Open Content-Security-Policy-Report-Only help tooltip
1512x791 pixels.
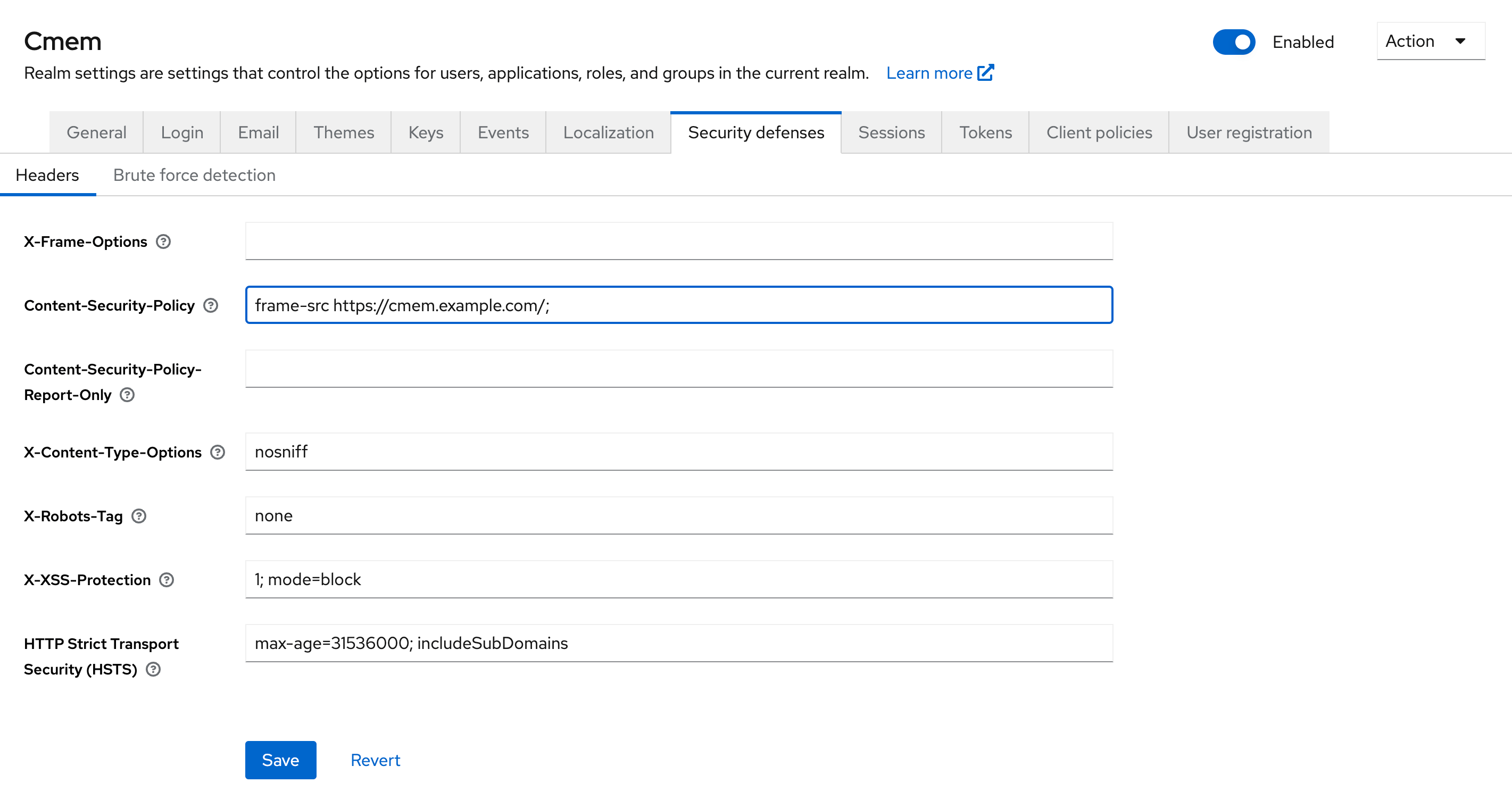(x=127, y=395)
